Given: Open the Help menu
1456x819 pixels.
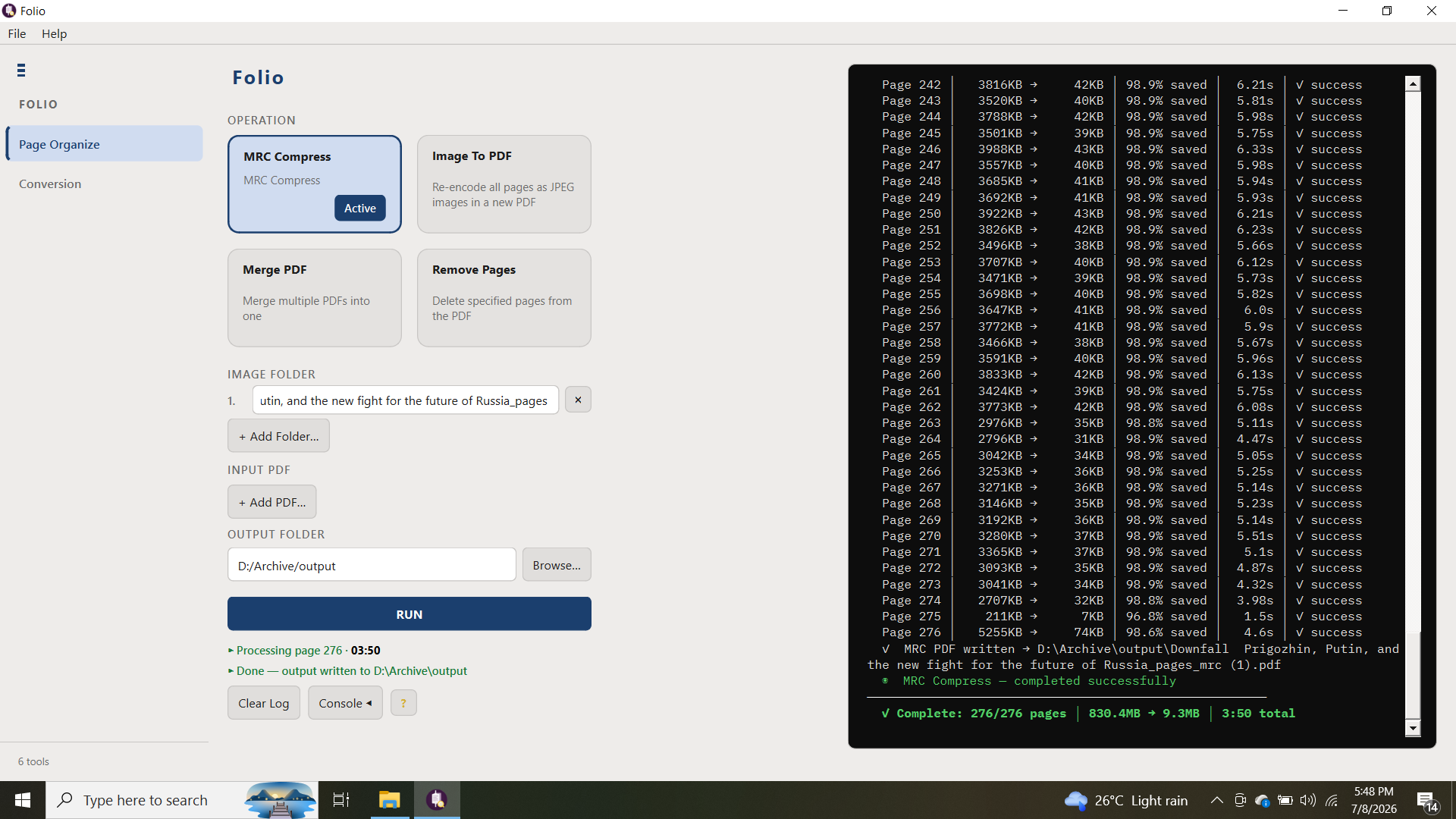Looking at the screenshot, I should pos(54,33).
